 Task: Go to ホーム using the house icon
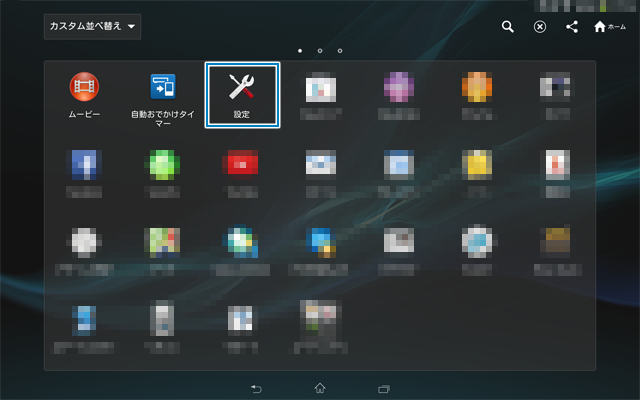point(609,27)
